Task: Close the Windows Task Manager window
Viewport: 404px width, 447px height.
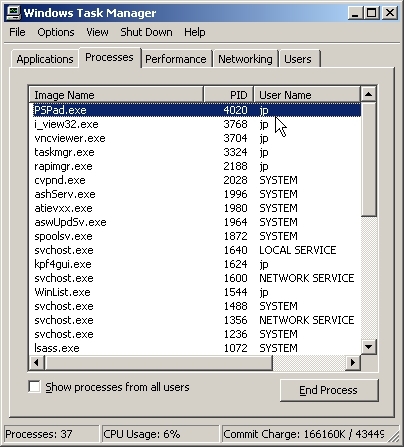Action: (389, 13)
